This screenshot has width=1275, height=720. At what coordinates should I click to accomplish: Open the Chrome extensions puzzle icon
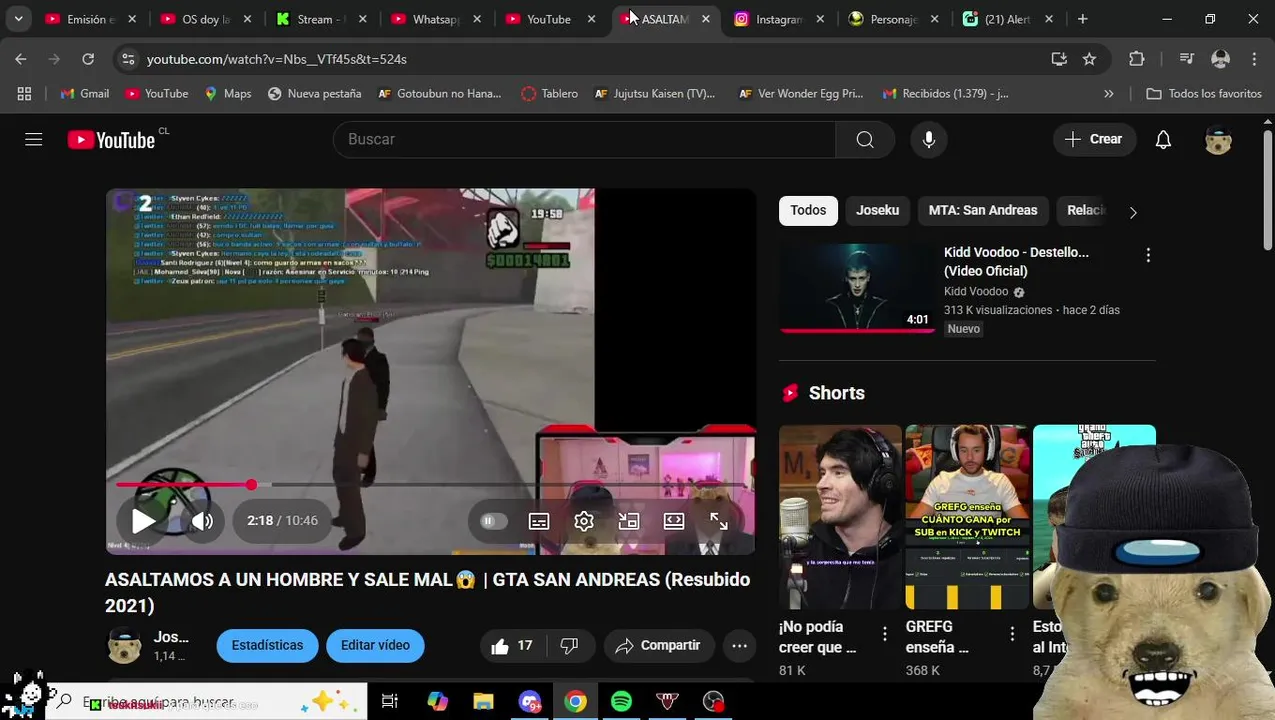coord(1136,59)
